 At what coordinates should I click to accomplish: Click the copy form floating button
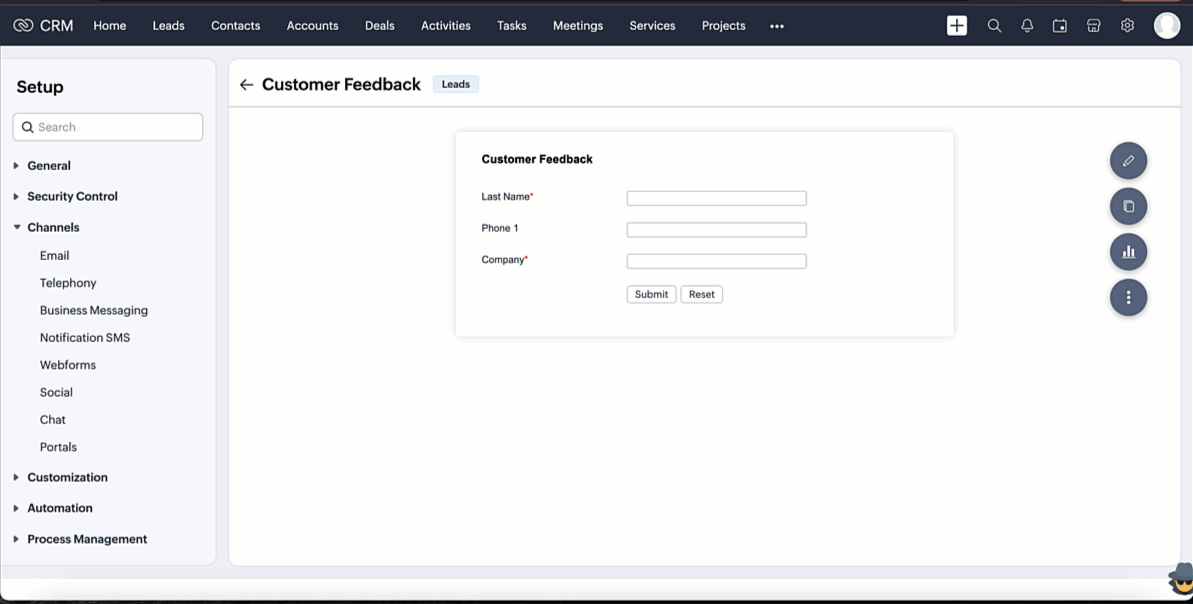pos(1128,206)
